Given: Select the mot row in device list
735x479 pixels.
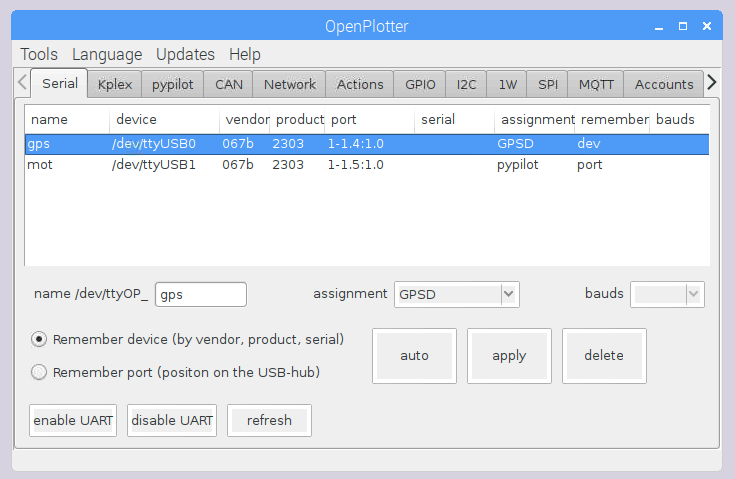Looking at the screenshot, I should 367,165.
